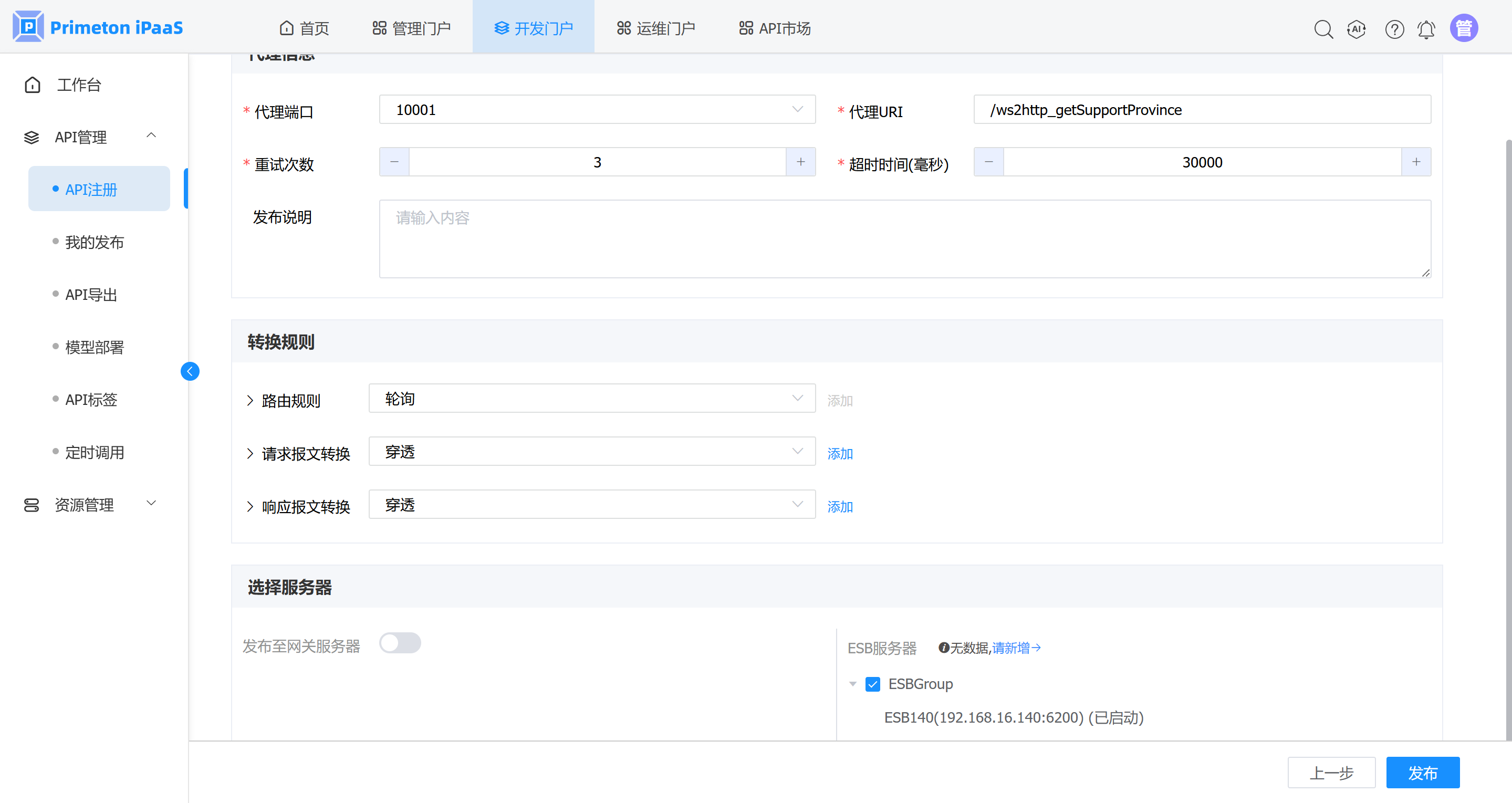Click the search magnifier icon
The height and width of the screenshot is (803, 1512).
point(1323,29)
